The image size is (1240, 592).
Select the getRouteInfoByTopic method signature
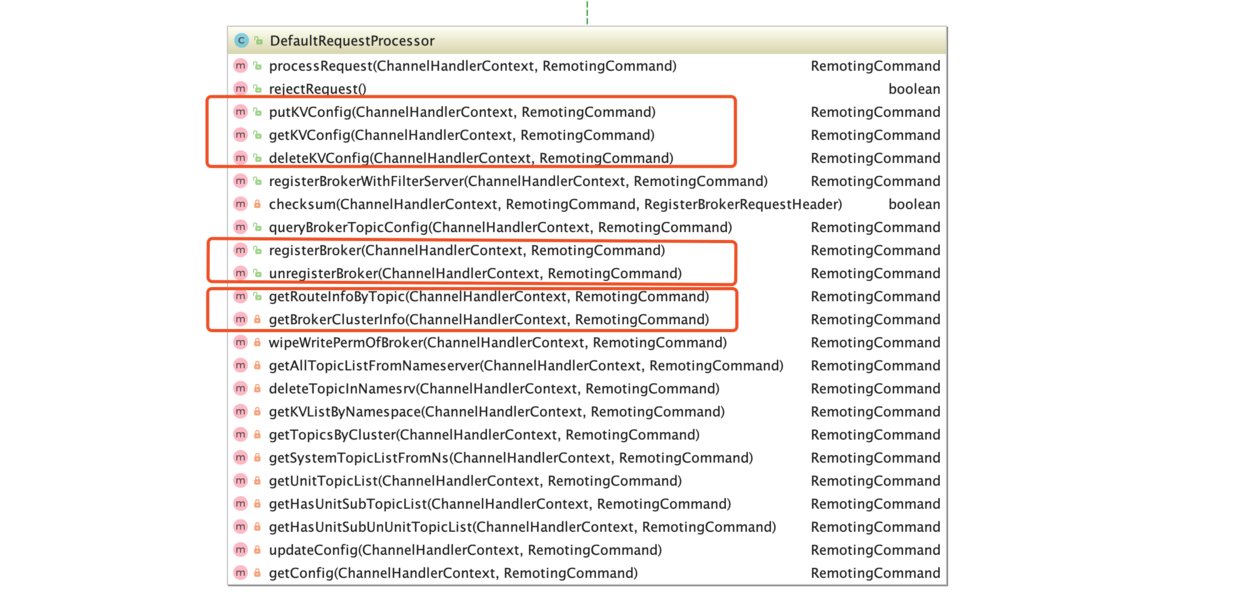click(489, 296)
